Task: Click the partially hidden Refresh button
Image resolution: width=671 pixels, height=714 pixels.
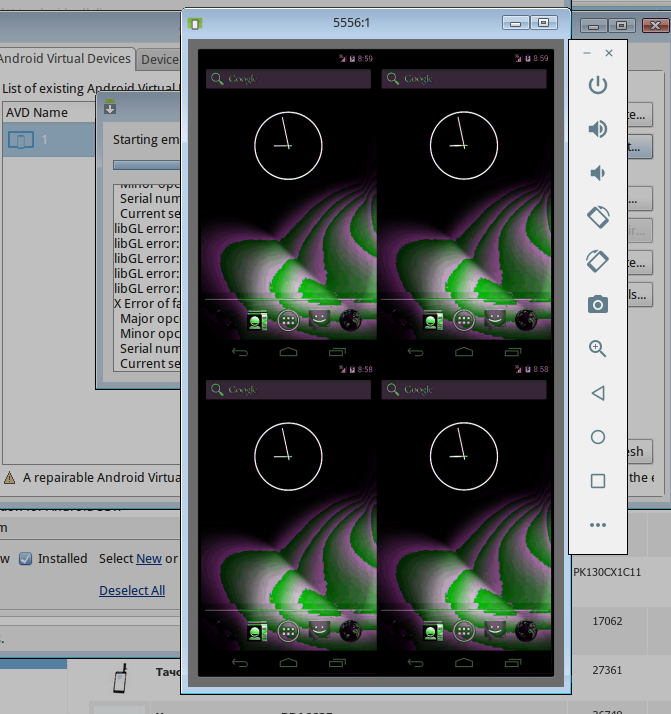Action: [640, 452]
